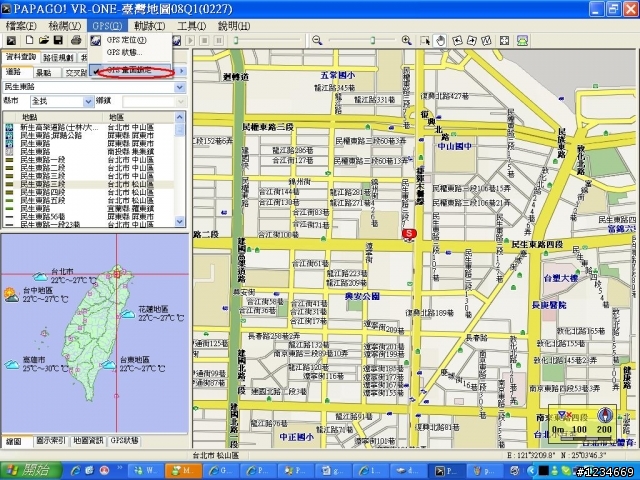This screenshot has height=480, width=640.
Task: Click the results list scroll-up arrow
Action: click(x=180, y=117)
